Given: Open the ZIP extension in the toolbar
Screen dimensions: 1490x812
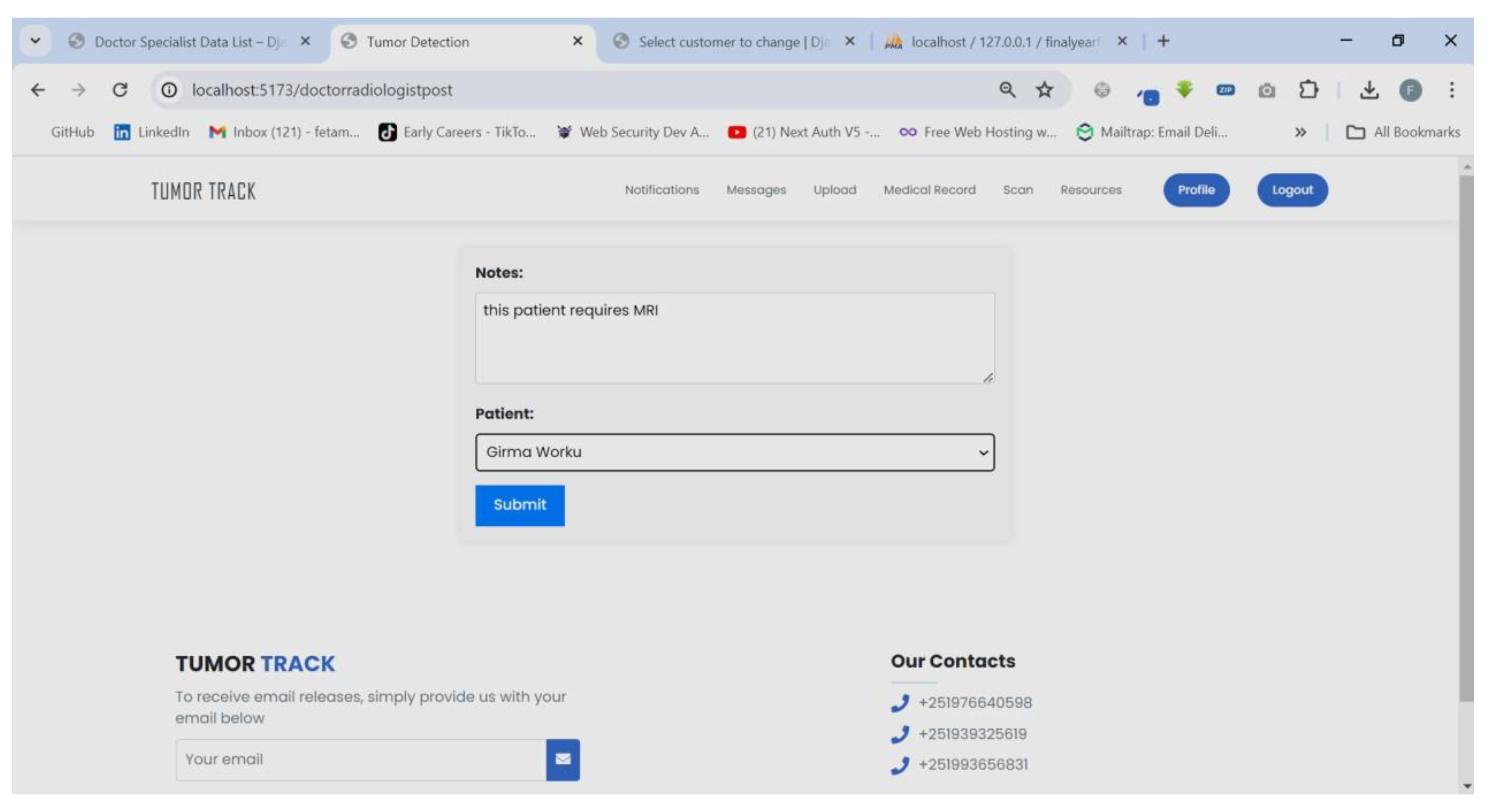Looking at the screenshot, I should click(x=1226, y=89).
